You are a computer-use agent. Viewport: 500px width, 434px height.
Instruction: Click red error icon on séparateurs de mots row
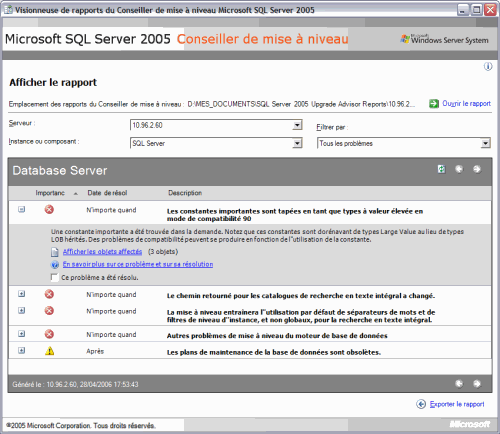pyautogui.click(x=49, y=311)
